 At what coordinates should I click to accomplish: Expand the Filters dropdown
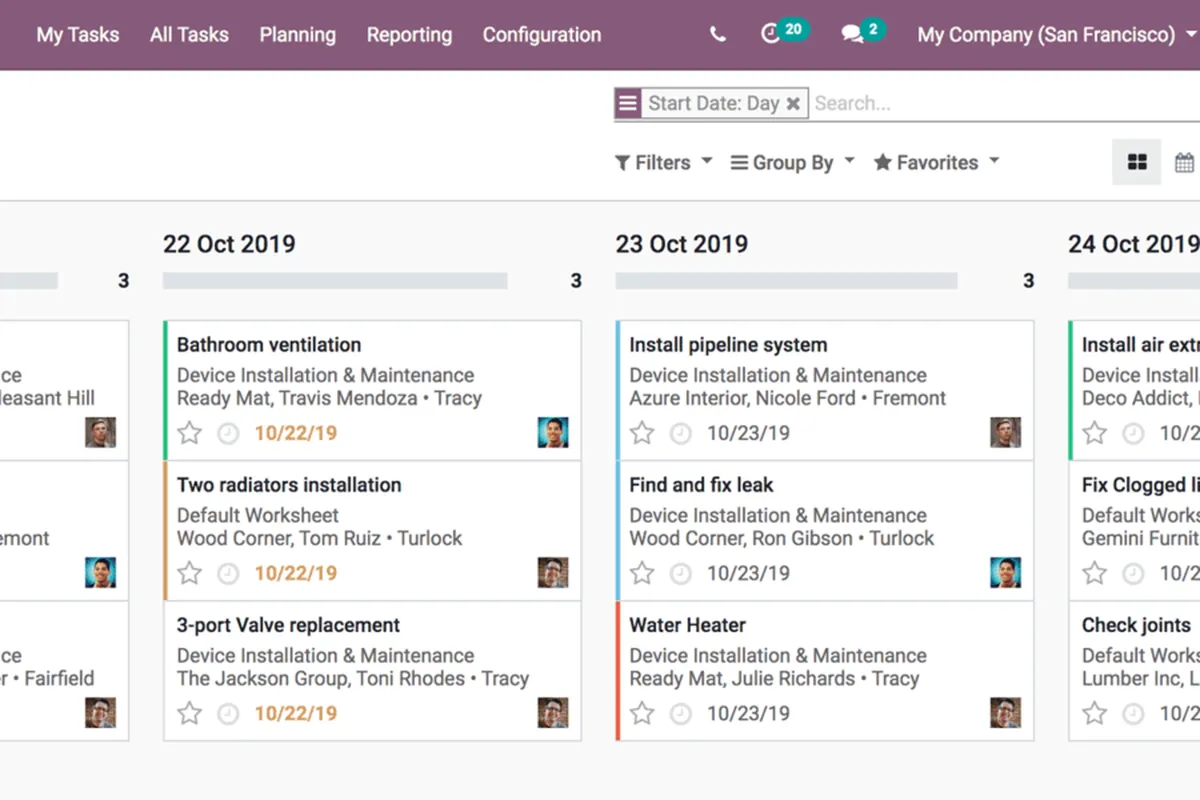click(x=663, y=162)
